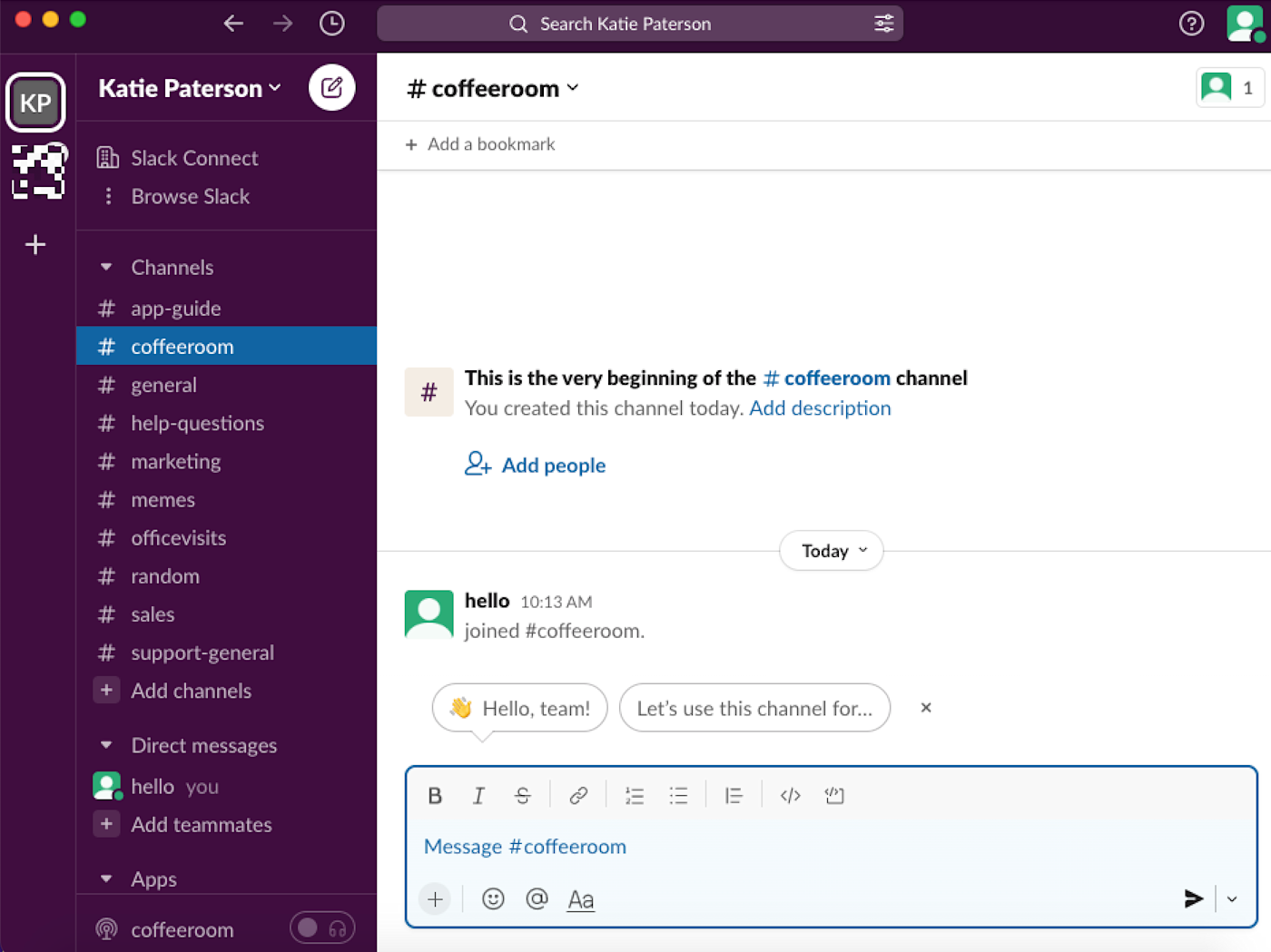Collapse the Direct messages section
The height and width of the screenshot is (952, 1271).
point(106,745)
